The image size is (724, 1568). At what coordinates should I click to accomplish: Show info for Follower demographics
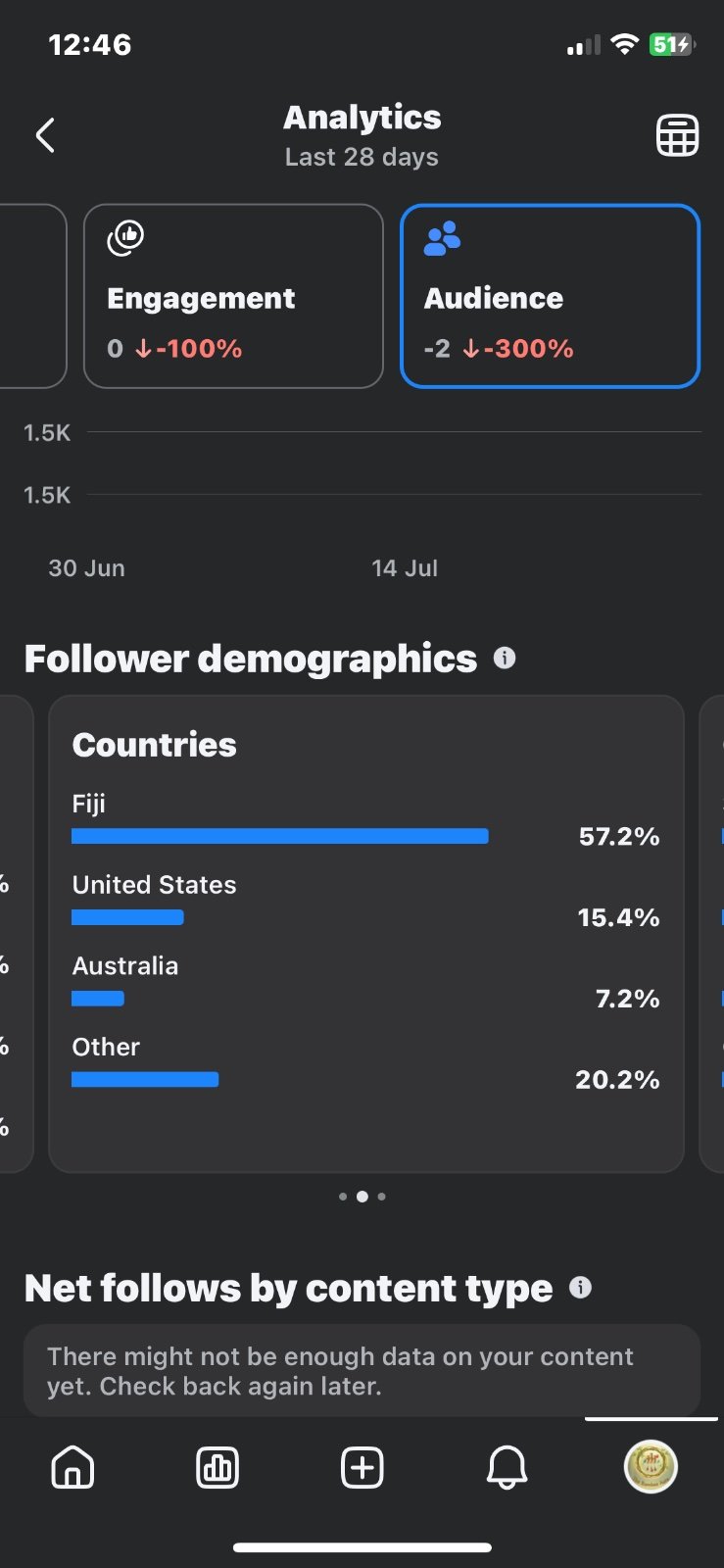(505, 658)
